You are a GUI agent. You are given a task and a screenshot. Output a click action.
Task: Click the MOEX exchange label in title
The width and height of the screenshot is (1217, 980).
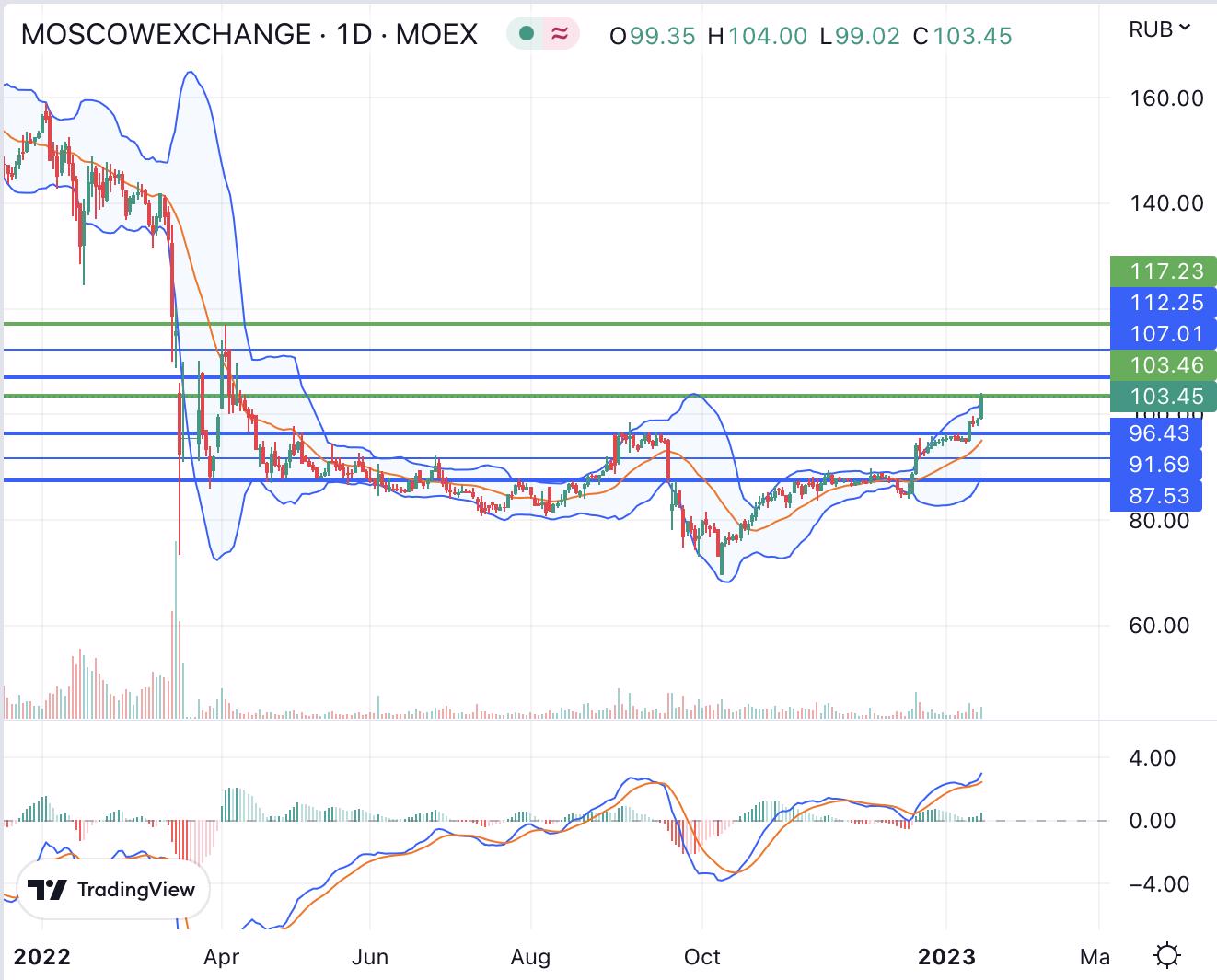(x=436, y=34)
